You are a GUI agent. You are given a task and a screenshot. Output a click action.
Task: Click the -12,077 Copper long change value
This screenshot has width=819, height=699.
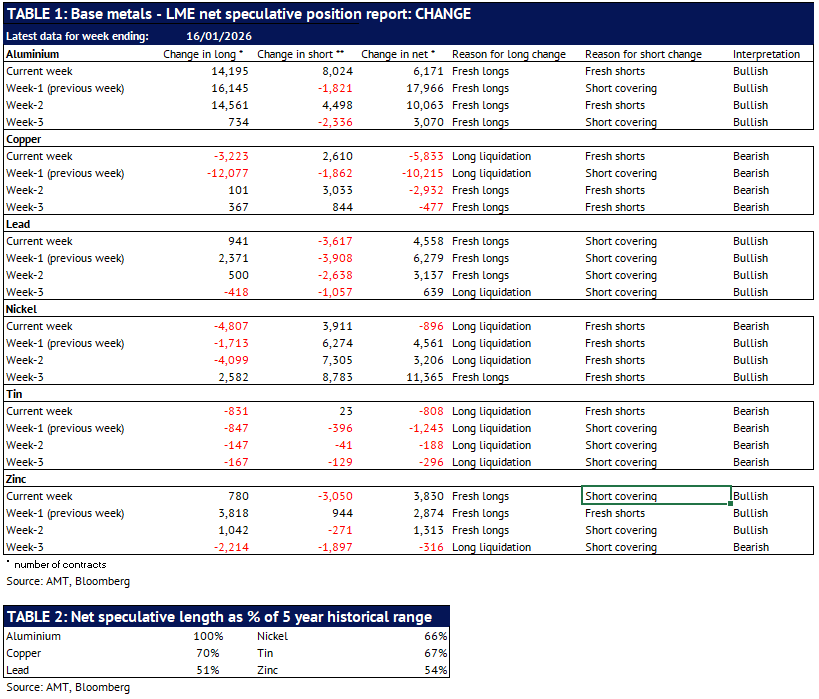222,173
